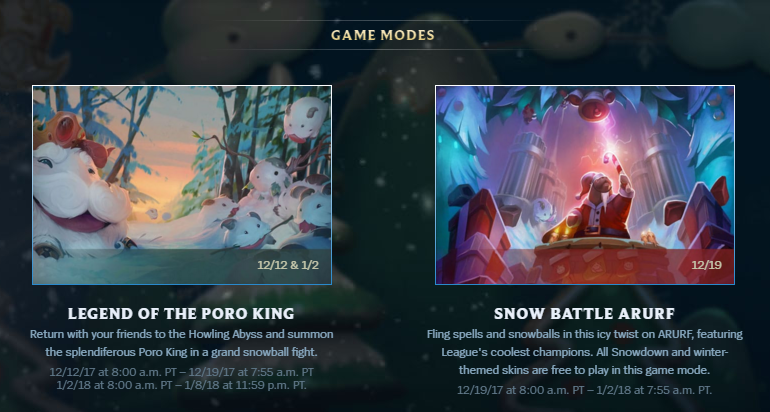This screenshot has width=770, height=412.
Task: Click the small poro beside Santa walrus
Action: pos(544,212)
